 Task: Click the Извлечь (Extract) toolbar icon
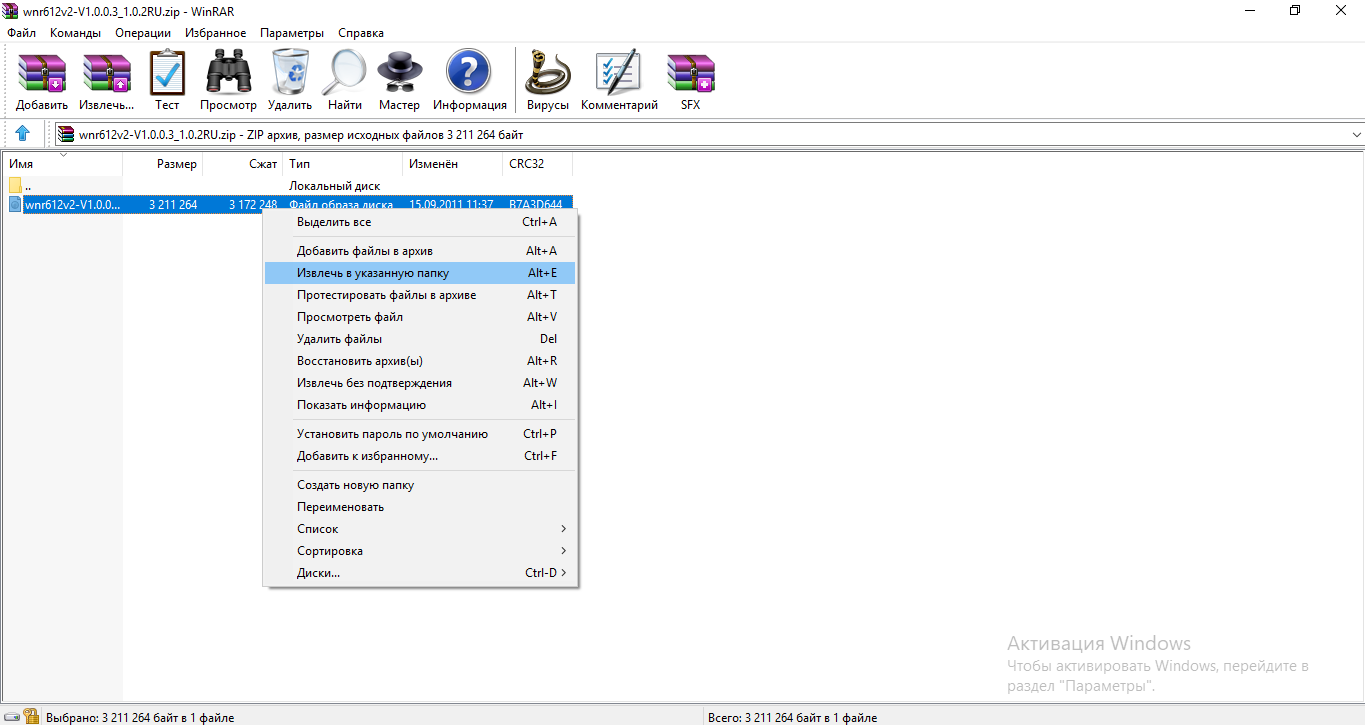(x=107, y=80)
